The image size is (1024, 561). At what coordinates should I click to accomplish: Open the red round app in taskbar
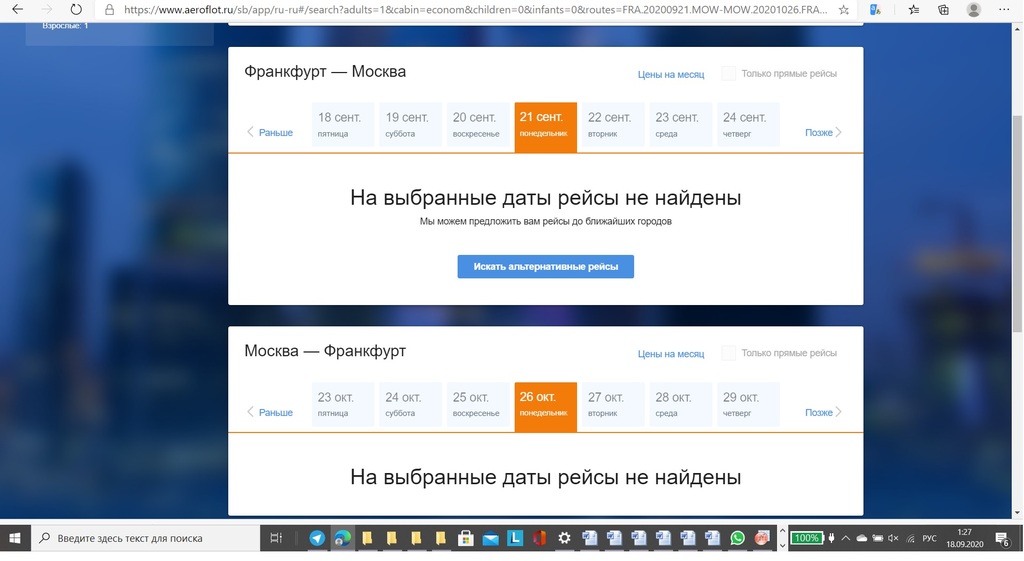pos(762,538)
